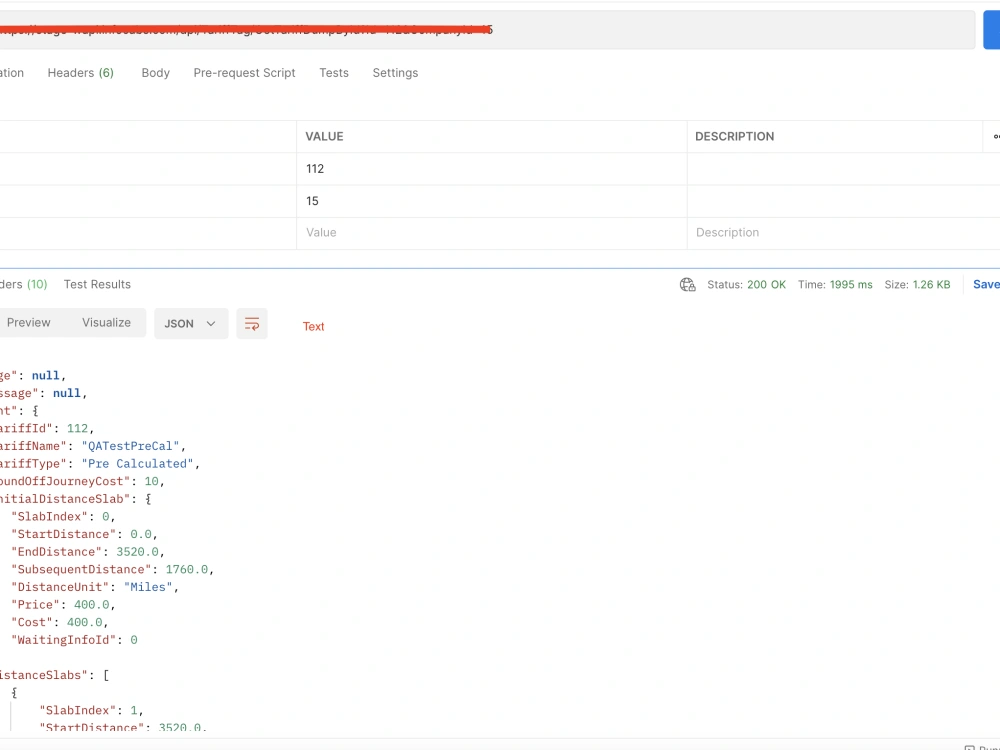Click the "EndDistance": 3520.0 line
Viewport: 1000px width, 750px height.
coord(88,552)
